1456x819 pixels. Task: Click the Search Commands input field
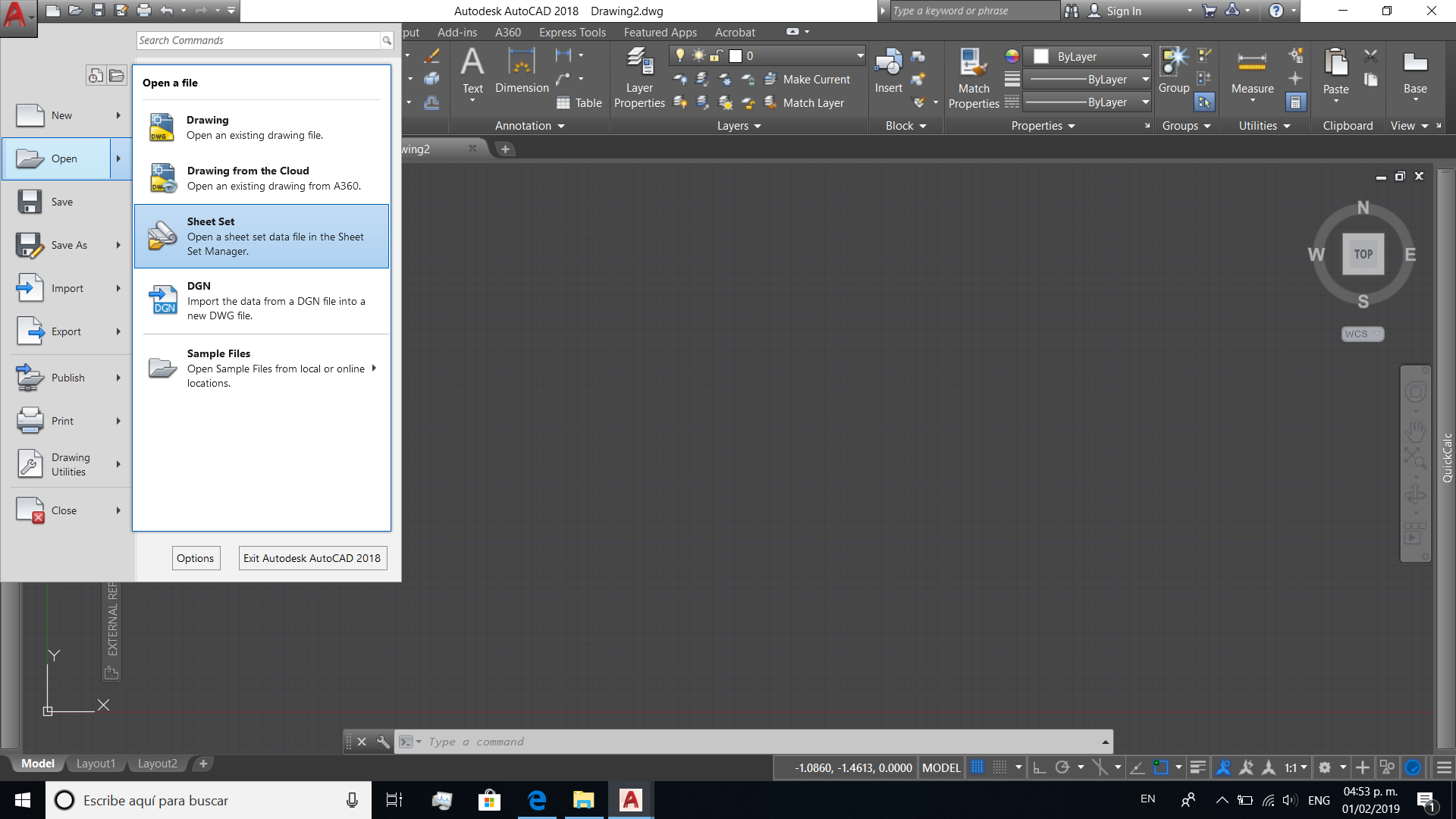pos(258,40)
